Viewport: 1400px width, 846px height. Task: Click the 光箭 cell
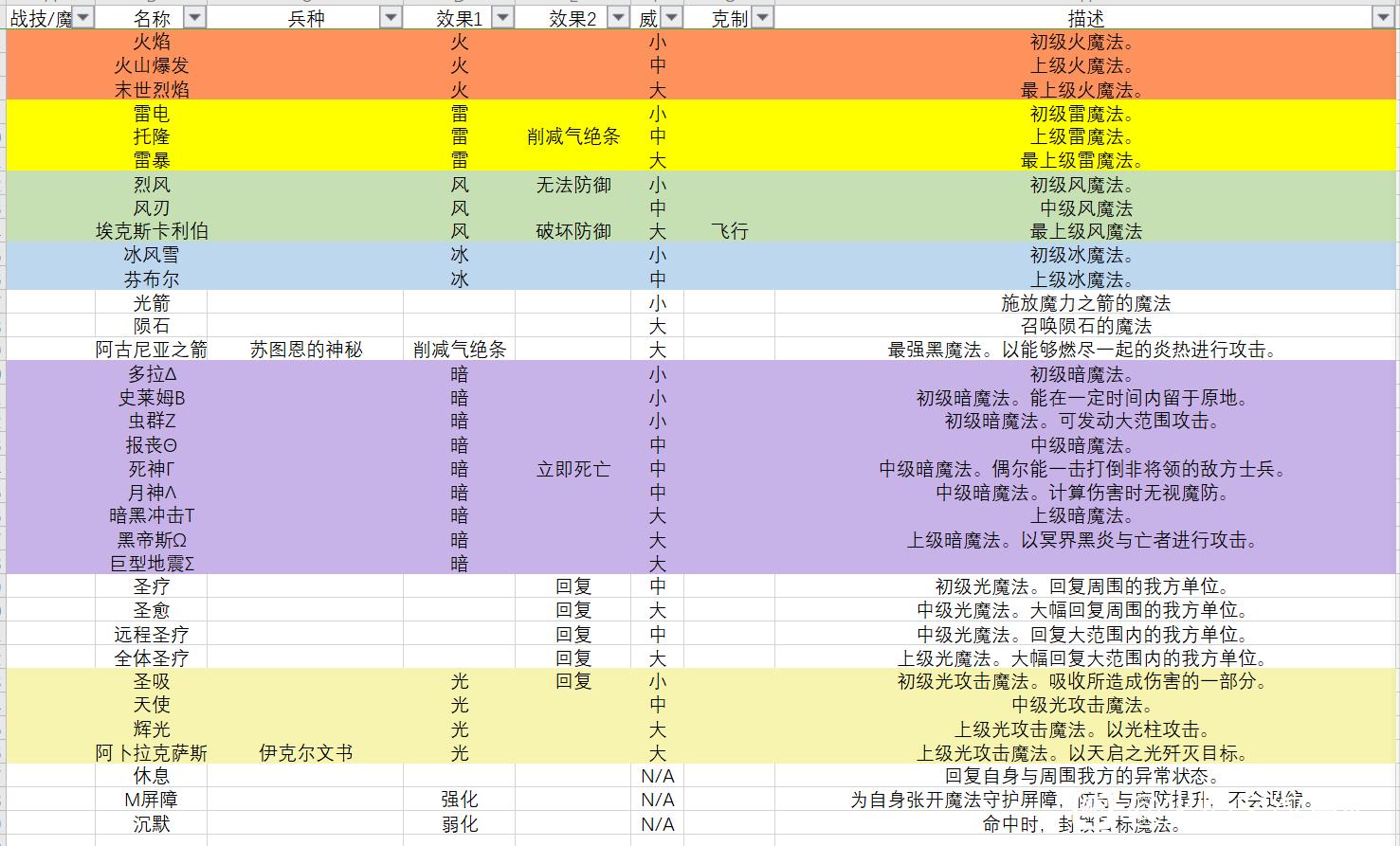coord(152,303)
